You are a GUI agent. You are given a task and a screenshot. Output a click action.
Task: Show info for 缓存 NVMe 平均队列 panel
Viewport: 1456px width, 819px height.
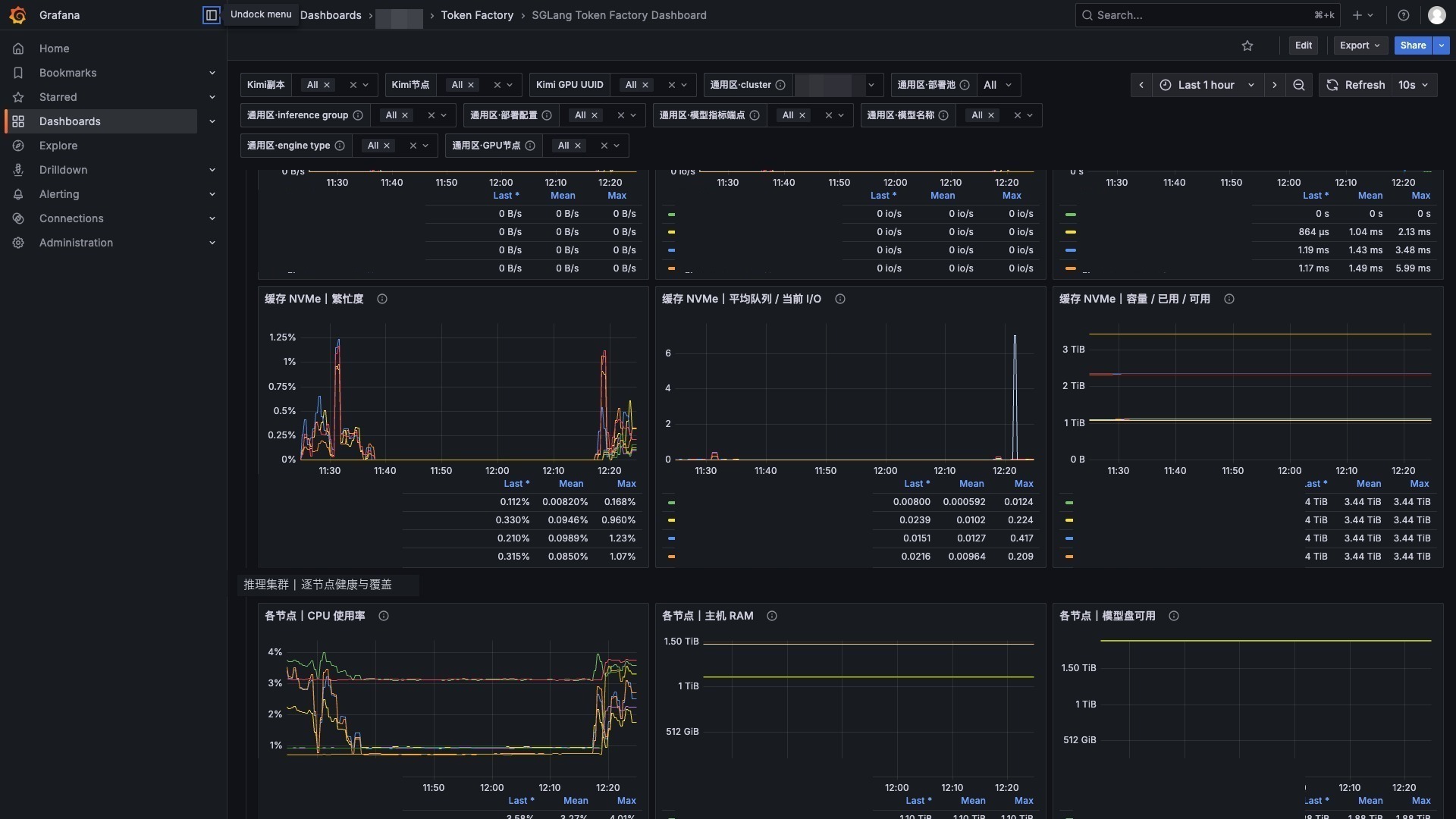pyautogui.click(x=840, y=299)
